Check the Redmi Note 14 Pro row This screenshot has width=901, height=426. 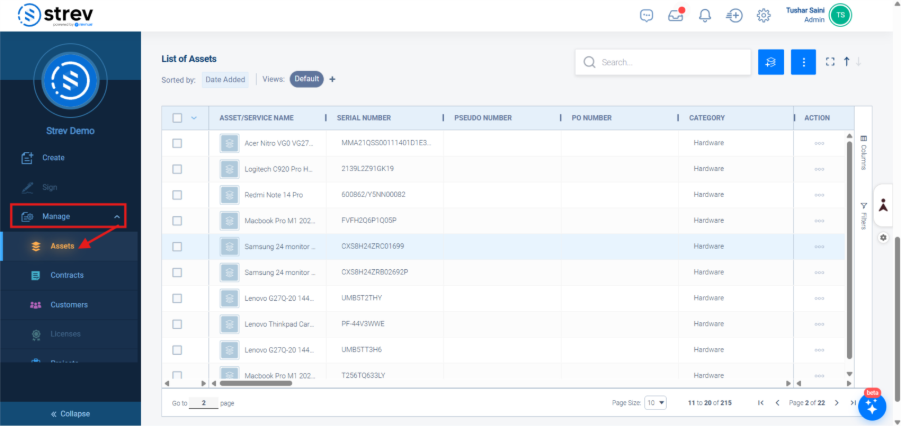click(177, 194)
